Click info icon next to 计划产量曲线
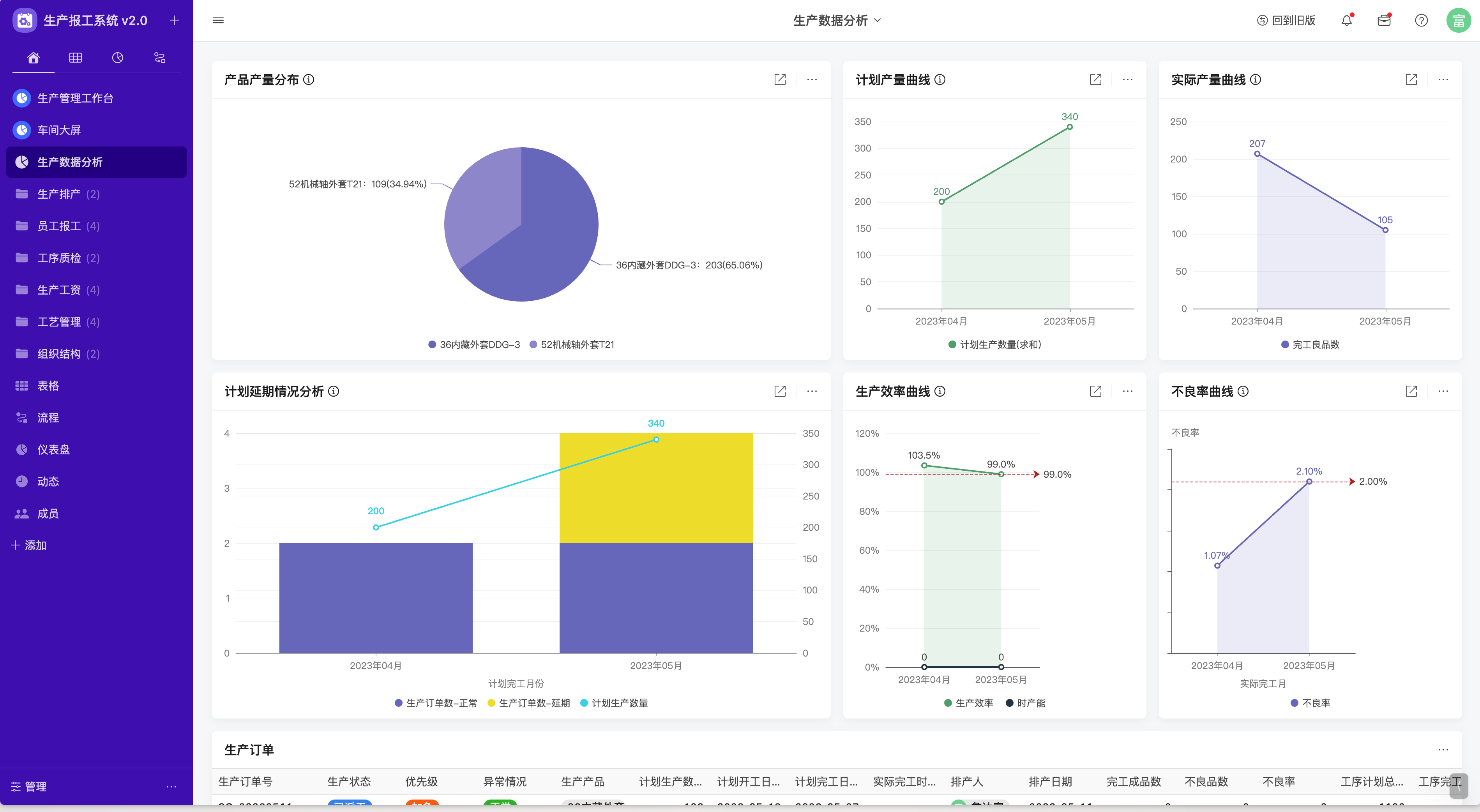This screenshot has width=1480, height=812. click(940, 80)
